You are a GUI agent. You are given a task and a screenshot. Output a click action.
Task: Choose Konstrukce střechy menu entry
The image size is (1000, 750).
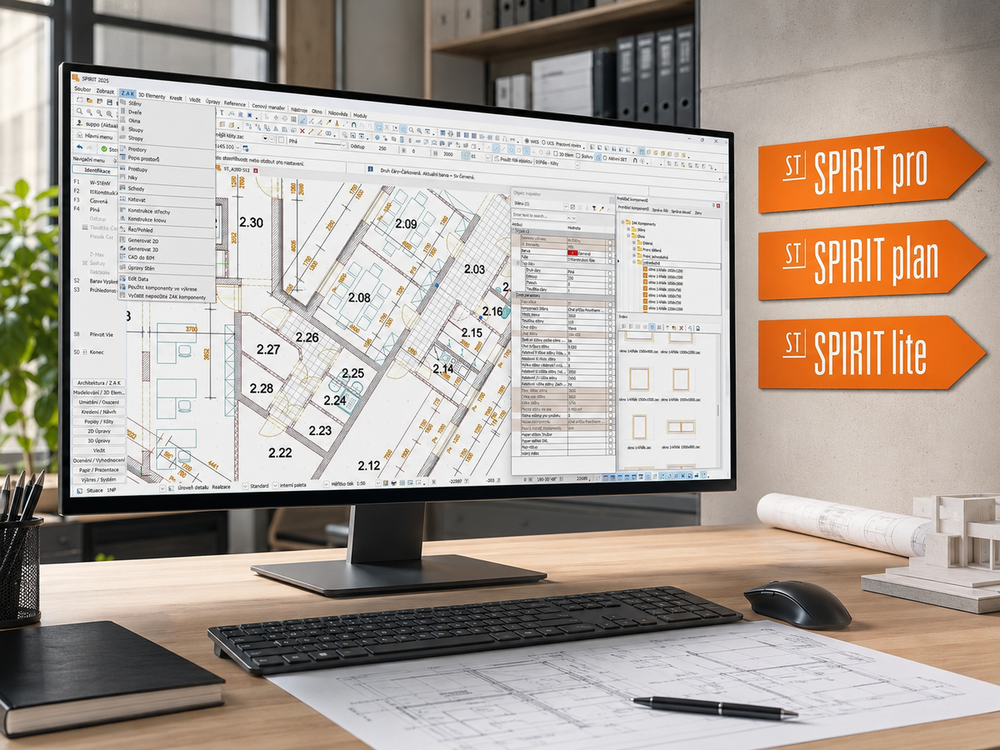tap(149, 211)
